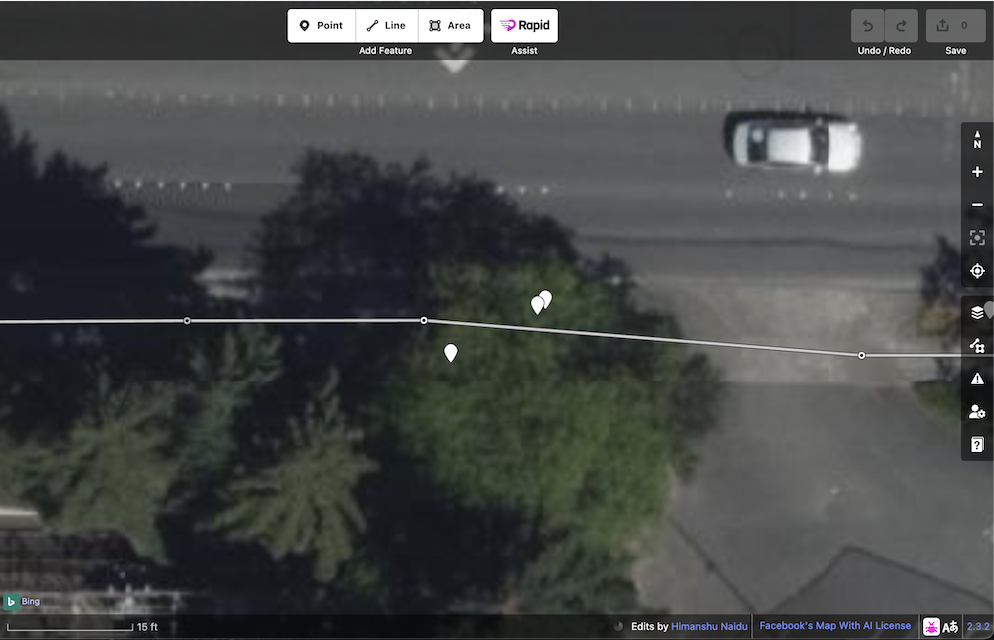The image size is (994, 640).
Task: Select the lone point marker below the line
Action: pyautogui.click(x=451, y=352)
